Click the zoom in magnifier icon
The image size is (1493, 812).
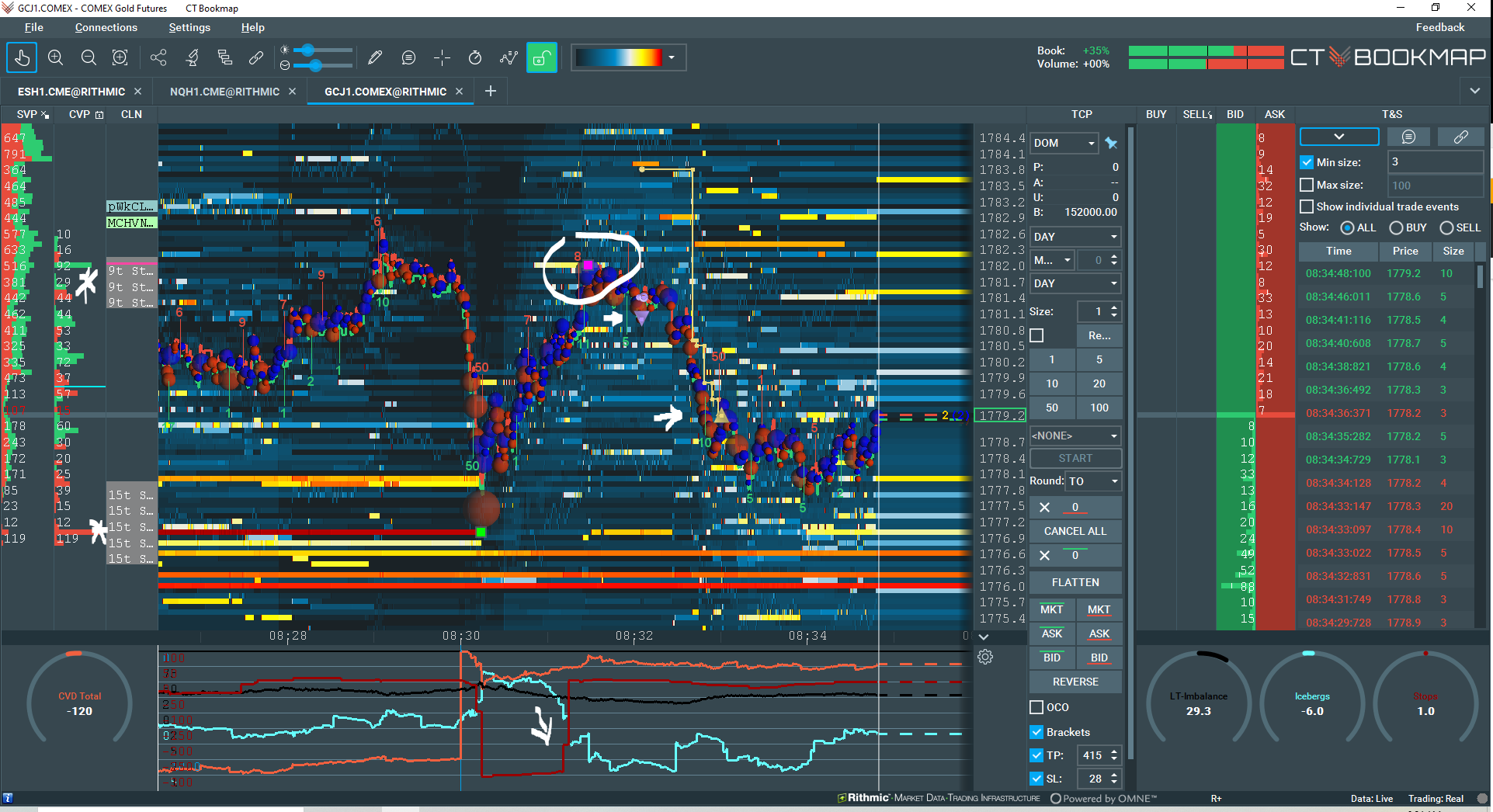(x=55, y=57)
